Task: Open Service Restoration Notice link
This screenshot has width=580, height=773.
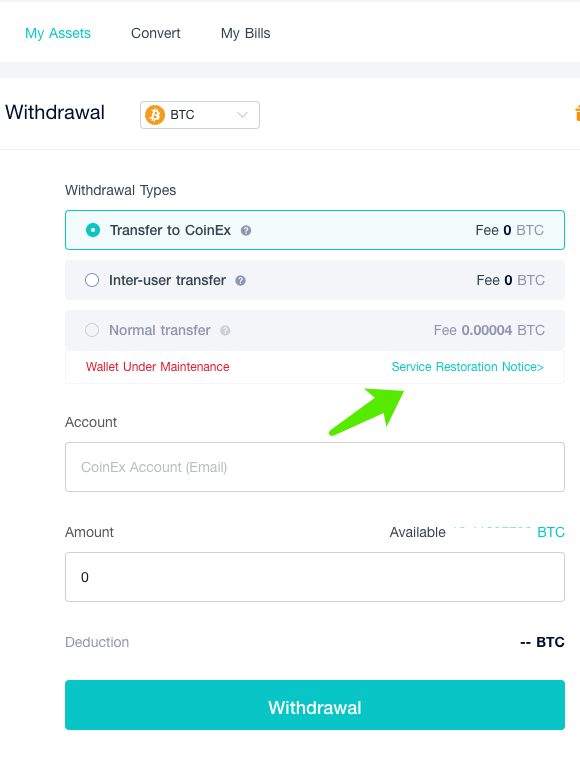Action: [x=468, y=367]
